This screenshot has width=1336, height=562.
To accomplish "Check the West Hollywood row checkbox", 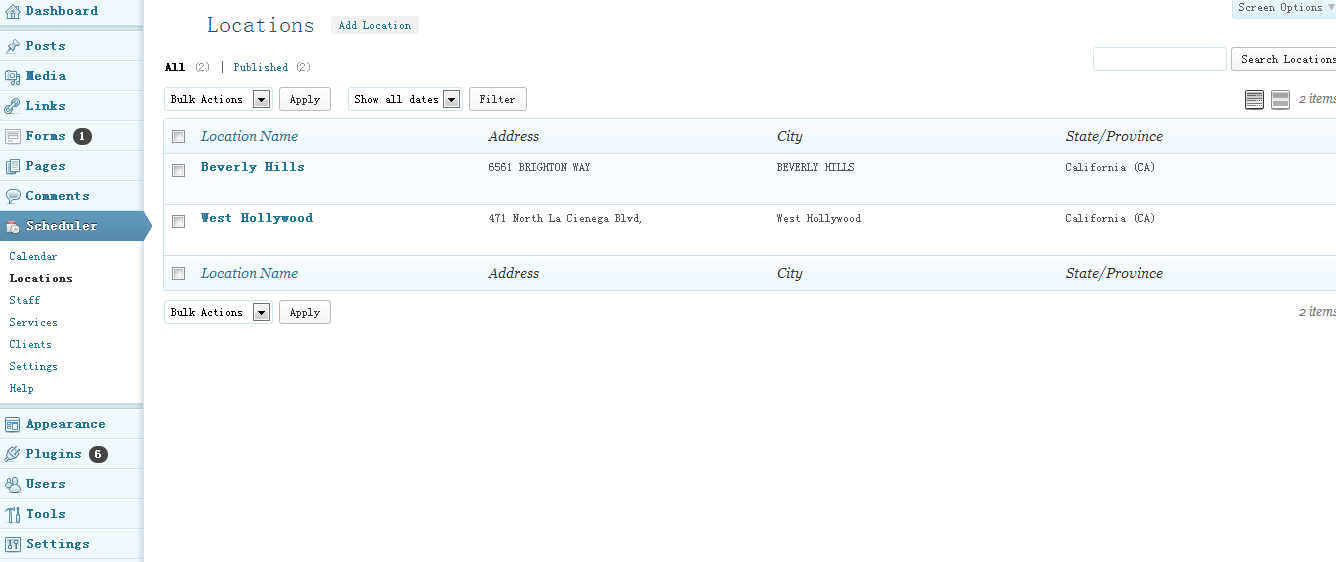I will pyautogui.click(x=178, y=221).
